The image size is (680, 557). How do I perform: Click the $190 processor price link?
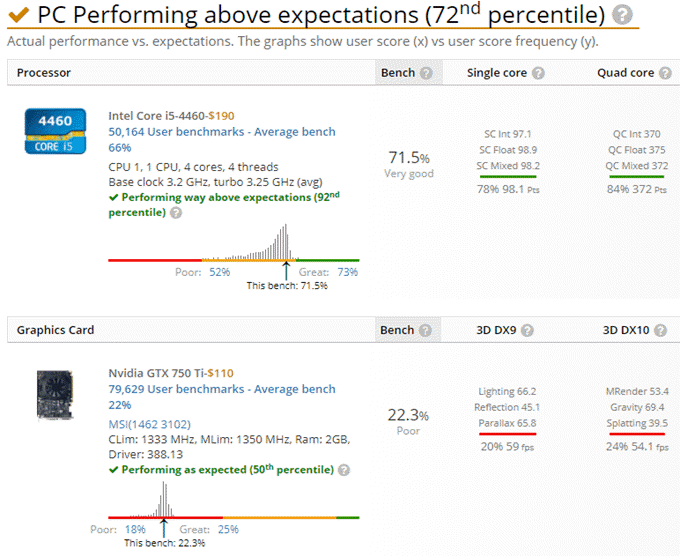[221, 116]
